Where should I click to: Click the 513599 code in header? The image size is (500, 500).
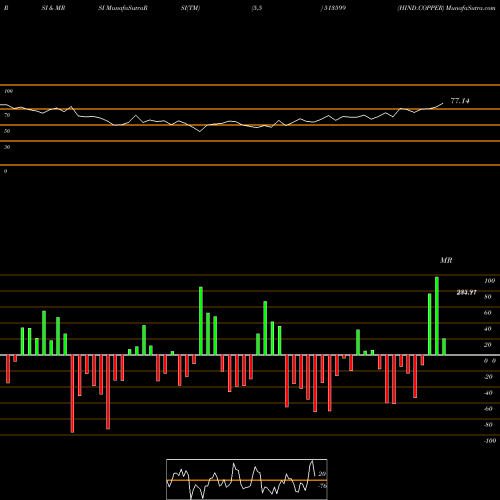(334, 8)
